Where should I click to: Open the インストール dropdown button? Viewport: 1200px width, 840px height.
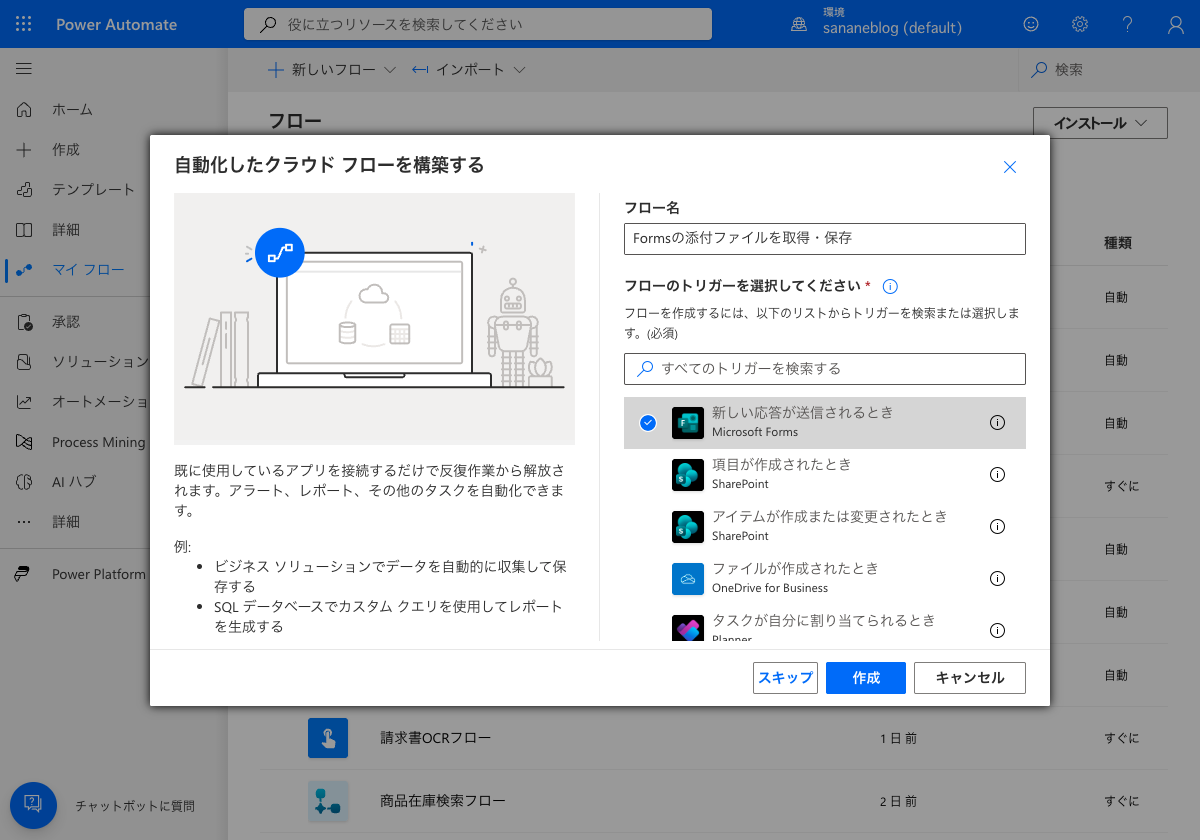point(1100,123)
